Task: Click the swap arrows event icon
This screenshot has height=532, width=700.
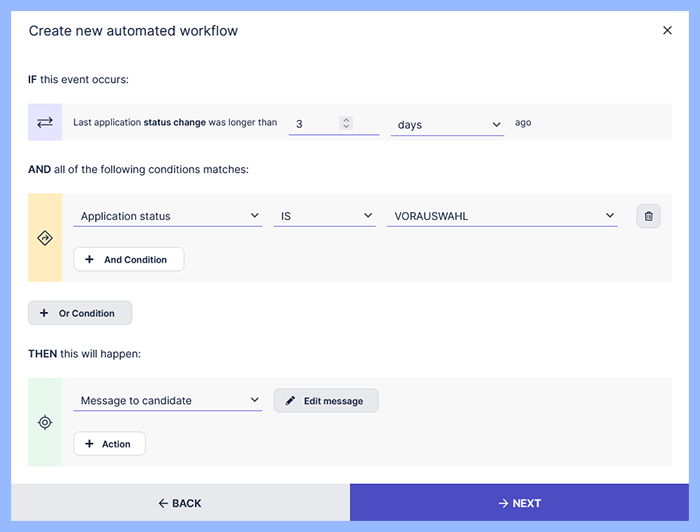Action: pos(45,122)
